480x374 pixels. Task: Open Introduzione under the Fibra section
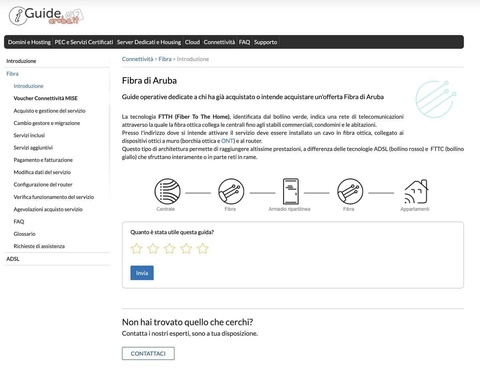[x=29, y=86]
